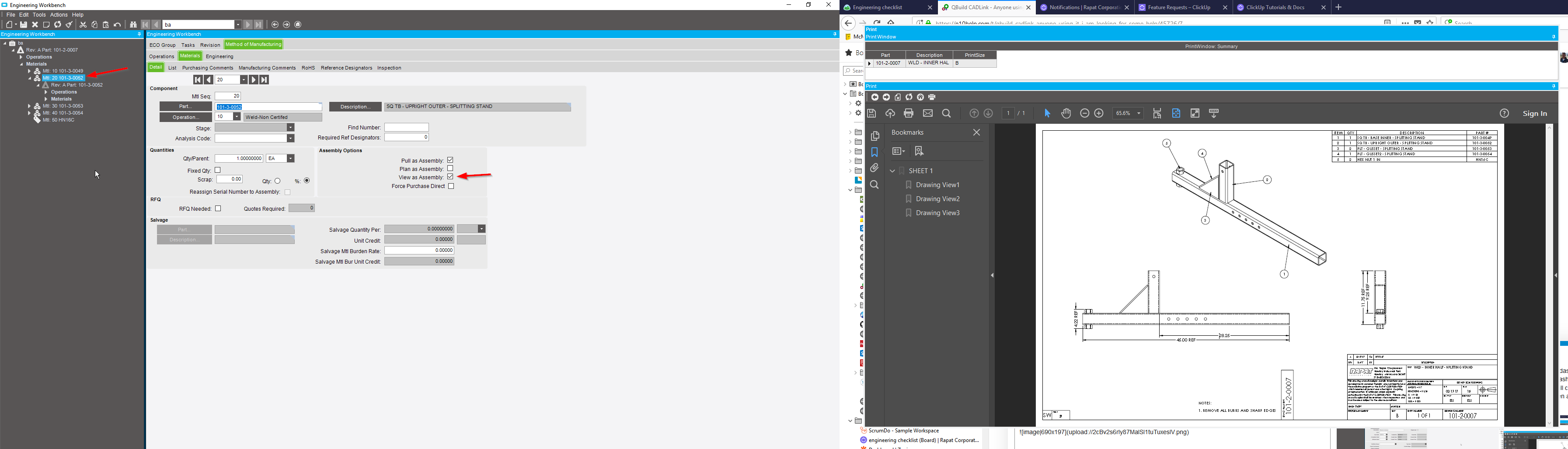This screenshot has width=1568, height=449.
Task: Click the 101-2-0007 cell in PrintWindow summary
Action: 889,63
